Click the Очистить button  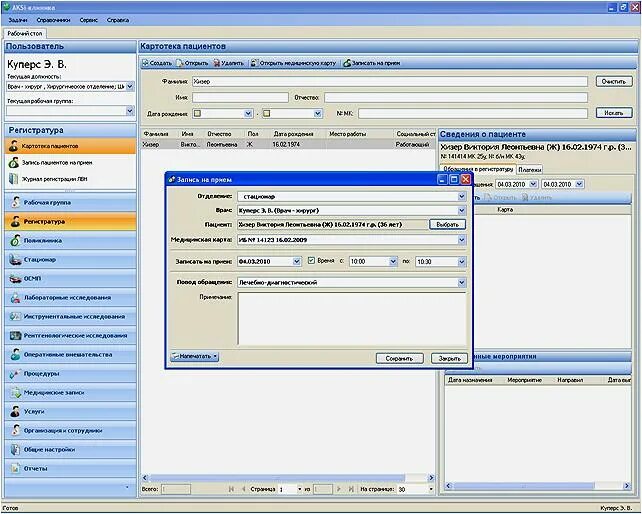[613, 81]
